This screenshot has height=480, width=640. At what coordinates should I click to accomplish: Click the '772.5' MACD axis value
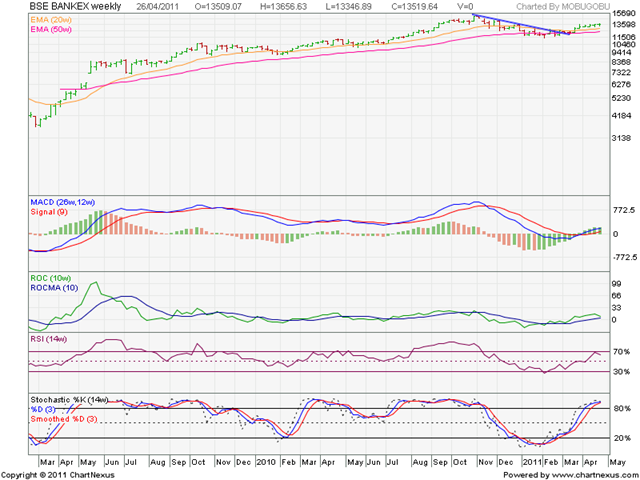(624, 210)
